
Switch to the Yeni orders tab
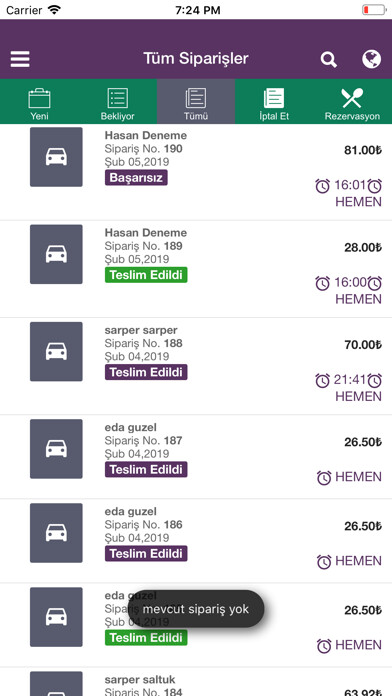pyautogui.click(x=40, y=102)
